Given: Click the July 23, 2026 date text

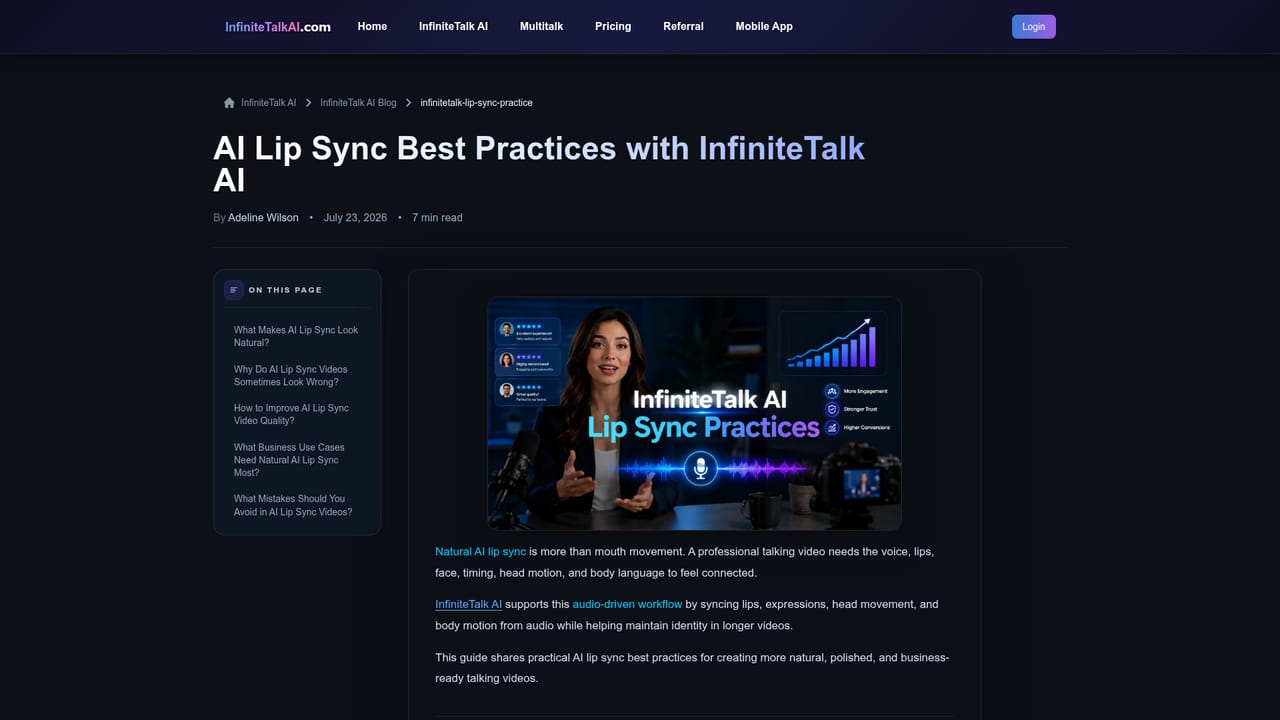Looking at the screenshot, I should (355, 218).
